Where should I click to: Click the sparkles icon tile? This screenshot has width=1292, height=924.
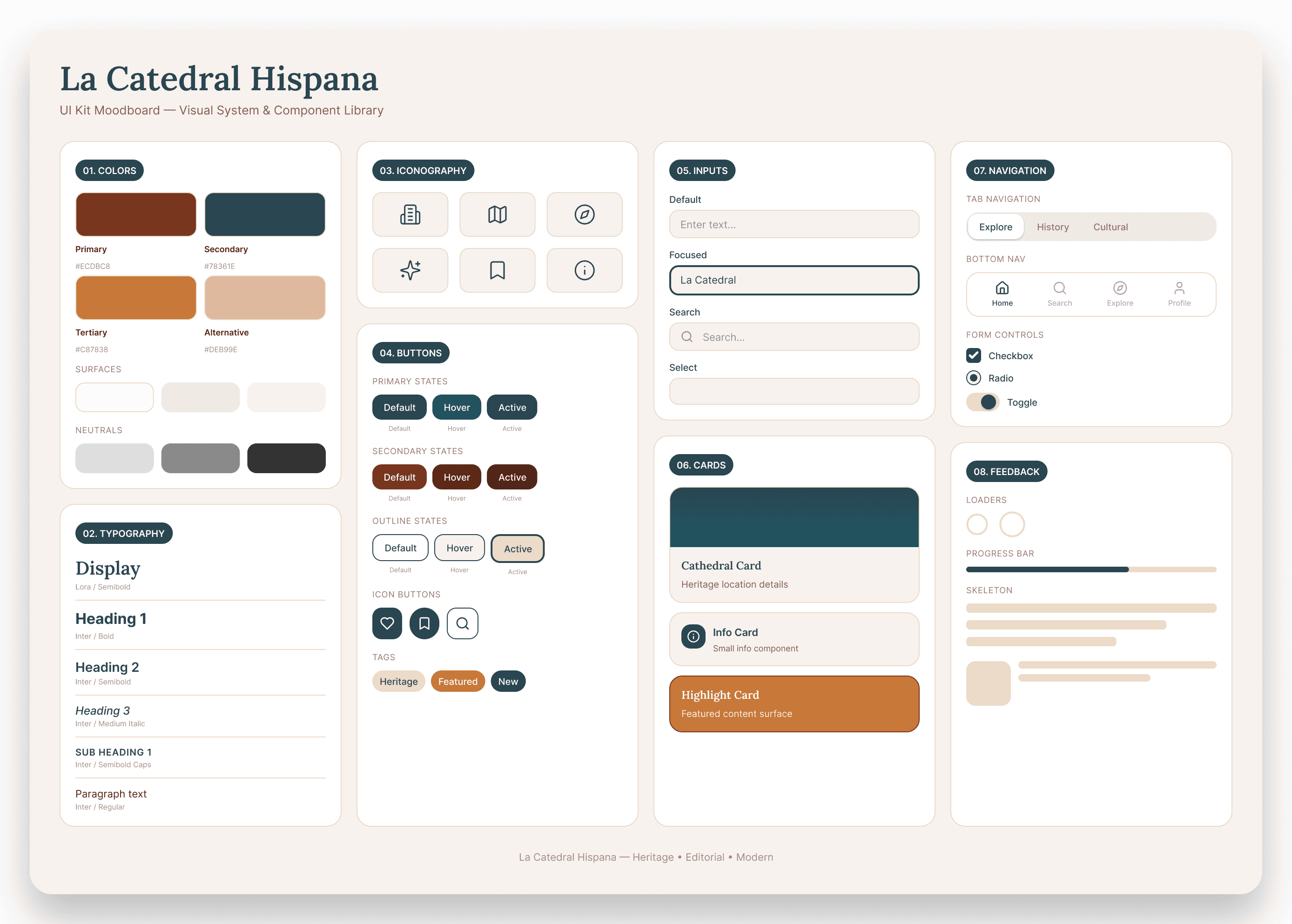[410, 270]
